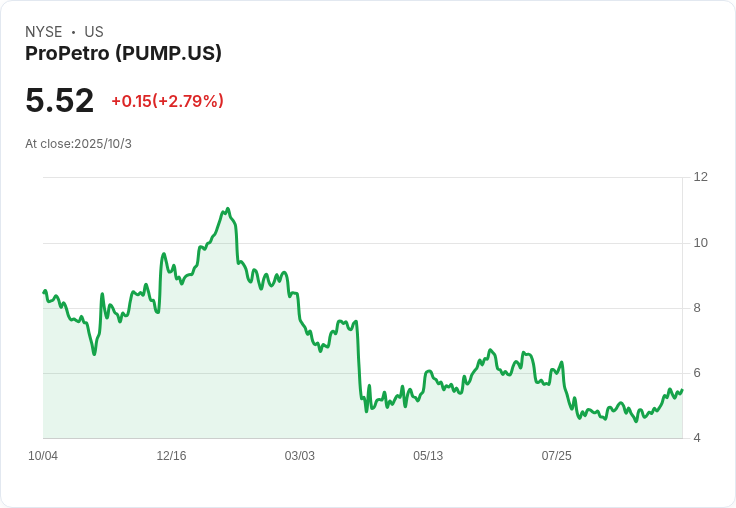This screenshot has height=508, width=736.
Task: Click the 8 y-axis label
Action: click(697, 308)
